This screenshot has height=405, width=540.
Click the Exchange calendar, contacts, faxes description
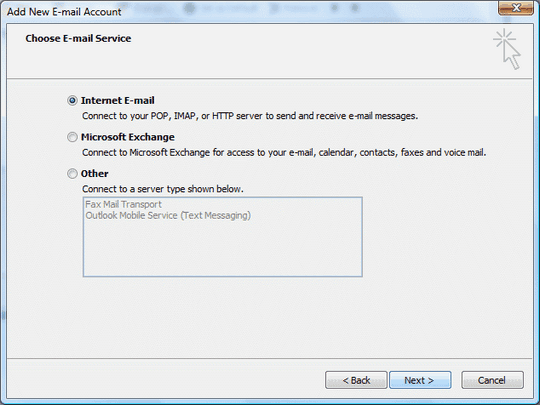[284, 153]
